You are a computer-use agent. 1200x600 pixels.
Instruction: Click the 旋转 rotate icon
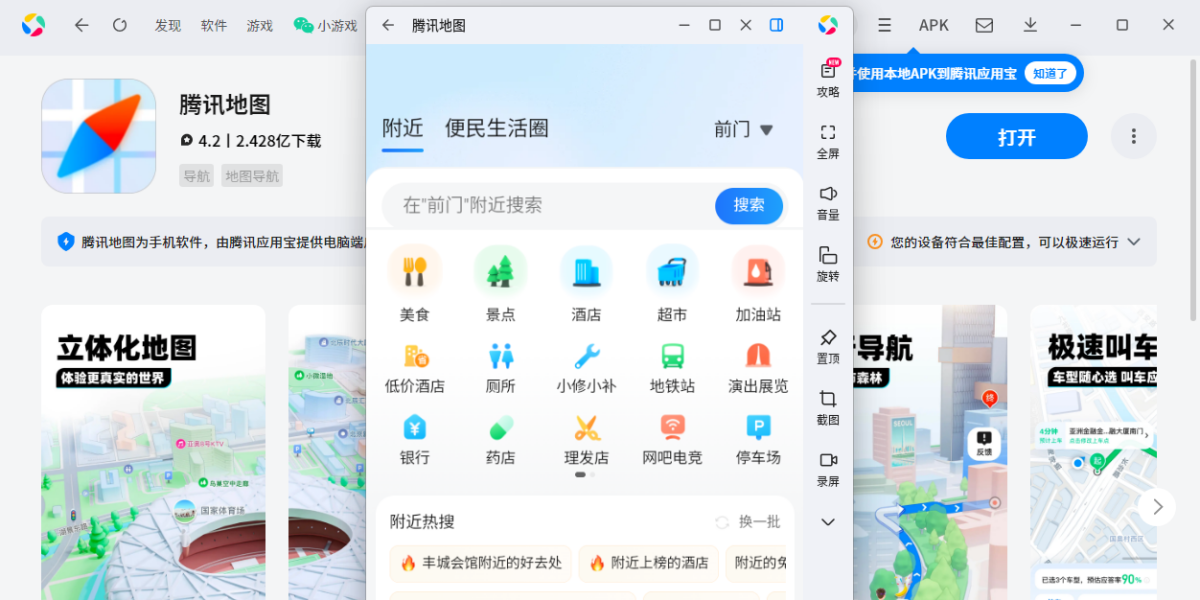pos(827,263)
